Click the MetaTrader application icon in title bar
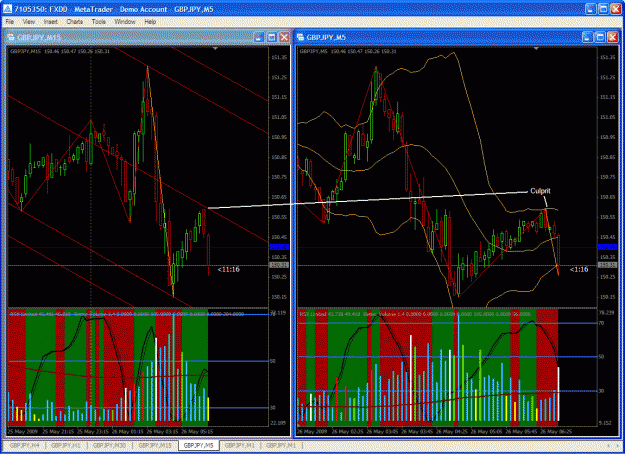 click(x=7, y=9)
